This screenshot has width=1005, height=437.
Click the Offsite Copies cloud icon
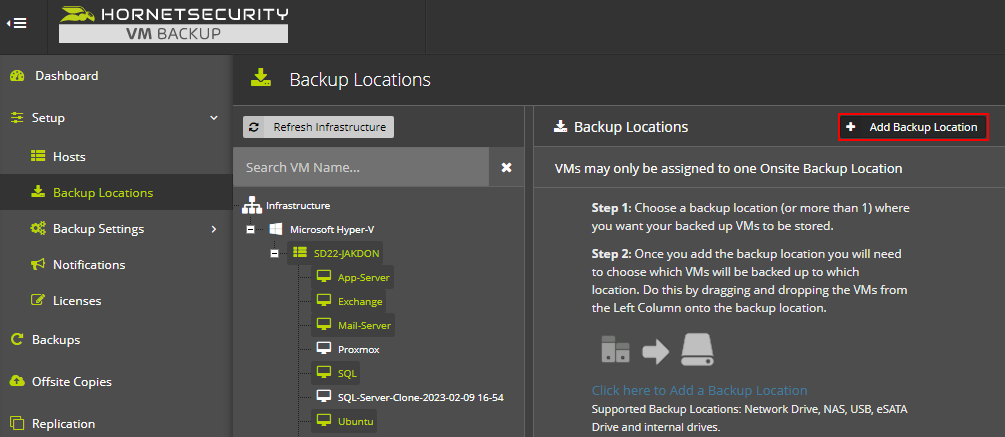pos(17,381)
